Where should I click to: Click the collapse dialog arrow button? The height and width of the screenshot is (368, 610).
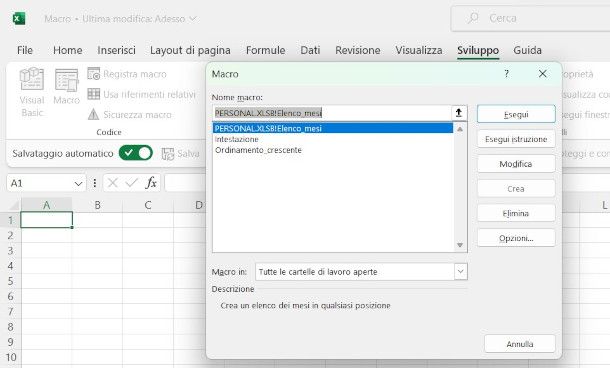(459, 113)
